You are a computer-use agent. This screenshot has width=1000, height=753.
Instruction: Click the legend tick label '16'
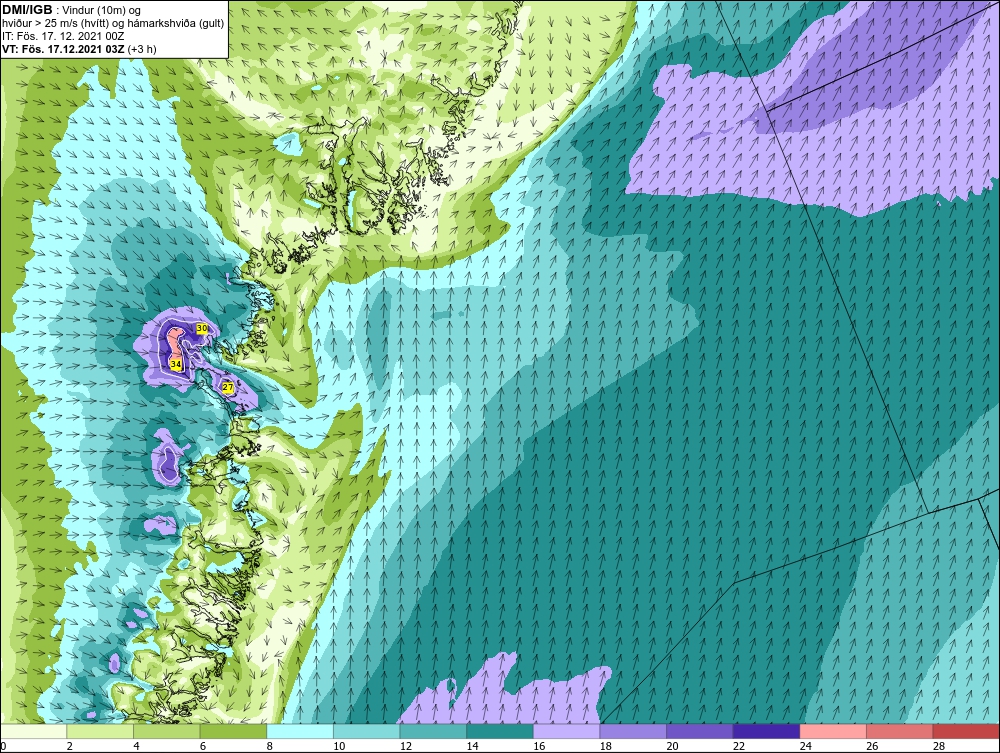[539, 746]
